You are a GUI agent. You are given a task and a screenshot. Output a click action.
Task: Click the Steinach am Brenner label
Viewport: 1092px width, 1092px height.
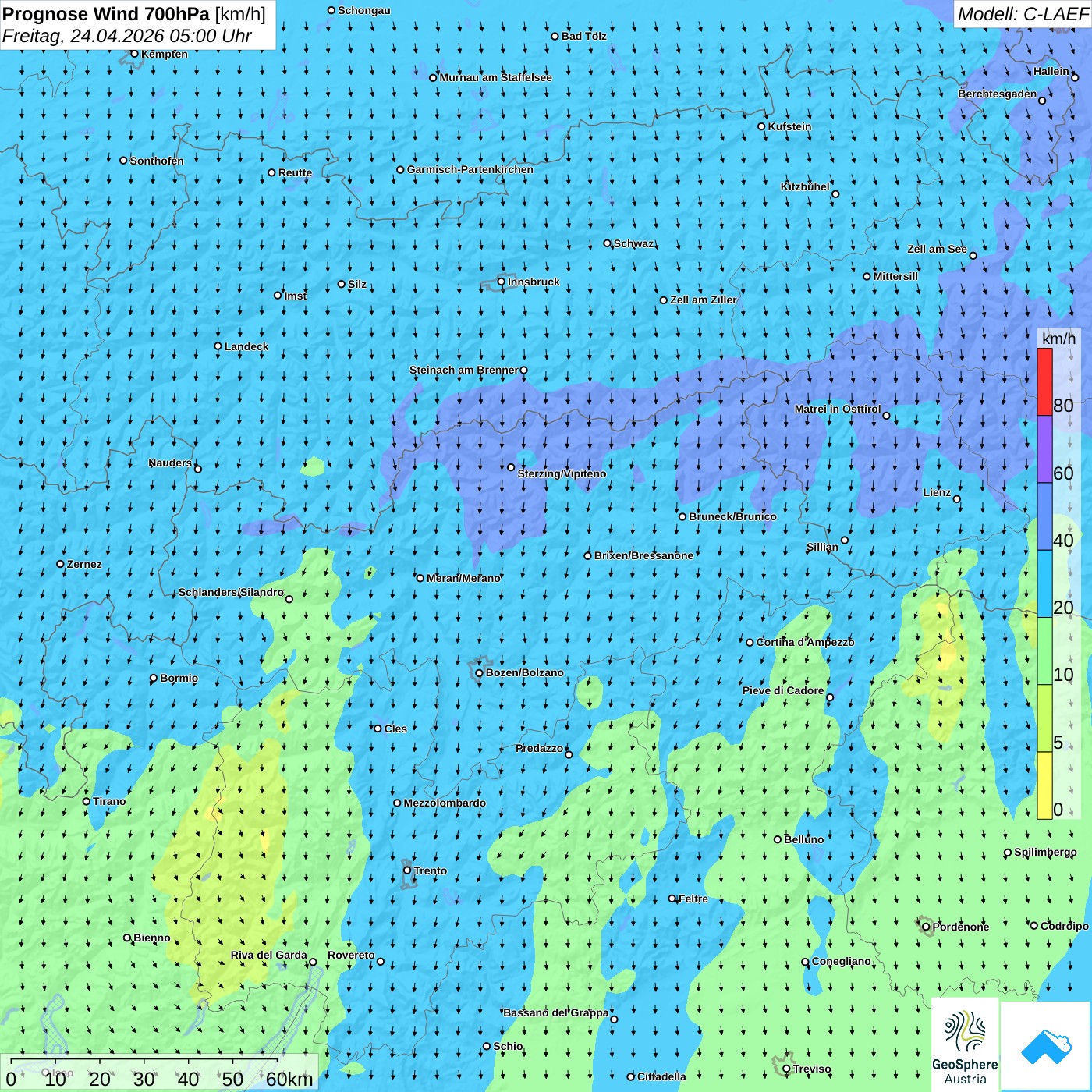point(463,370)
